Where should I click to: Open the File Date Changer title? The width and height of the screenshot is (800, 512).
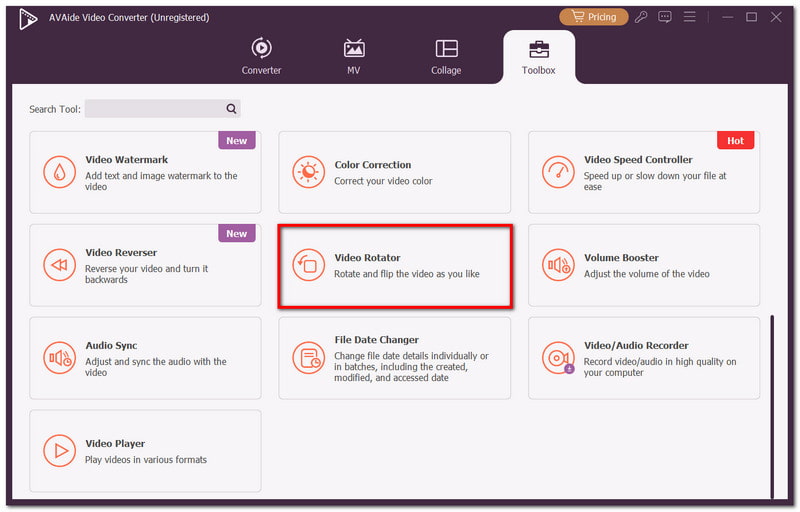click(x=377, y=340)
